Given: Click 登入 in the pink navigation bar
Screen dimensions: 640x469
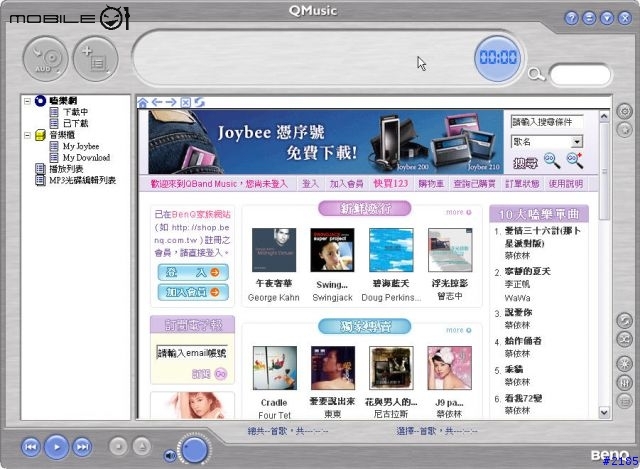Looking at the screenshot, I should [x=310, y=184].
